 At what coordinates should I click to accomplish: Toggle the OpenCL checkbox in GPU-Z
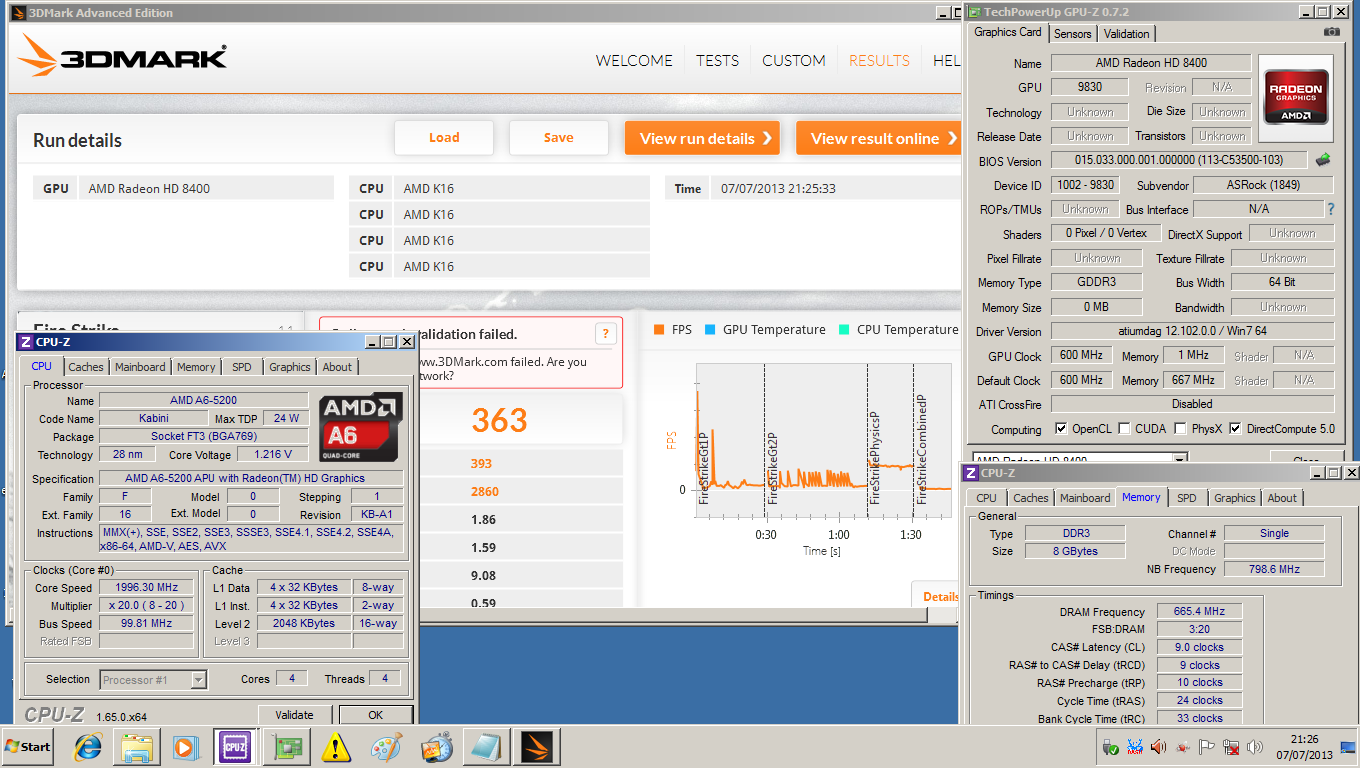1061,429
